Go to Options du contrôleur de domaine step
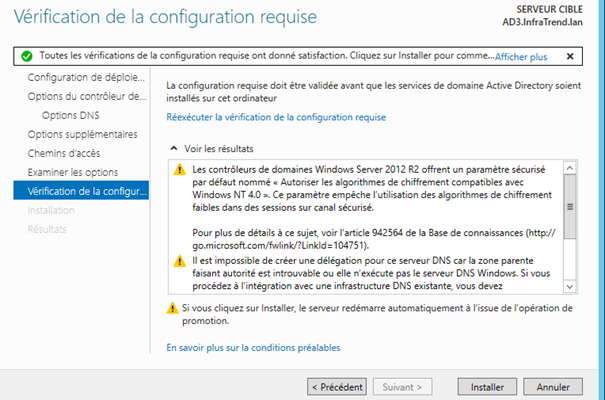This screenshot has width=605, height=400. (x=87, y=96)
